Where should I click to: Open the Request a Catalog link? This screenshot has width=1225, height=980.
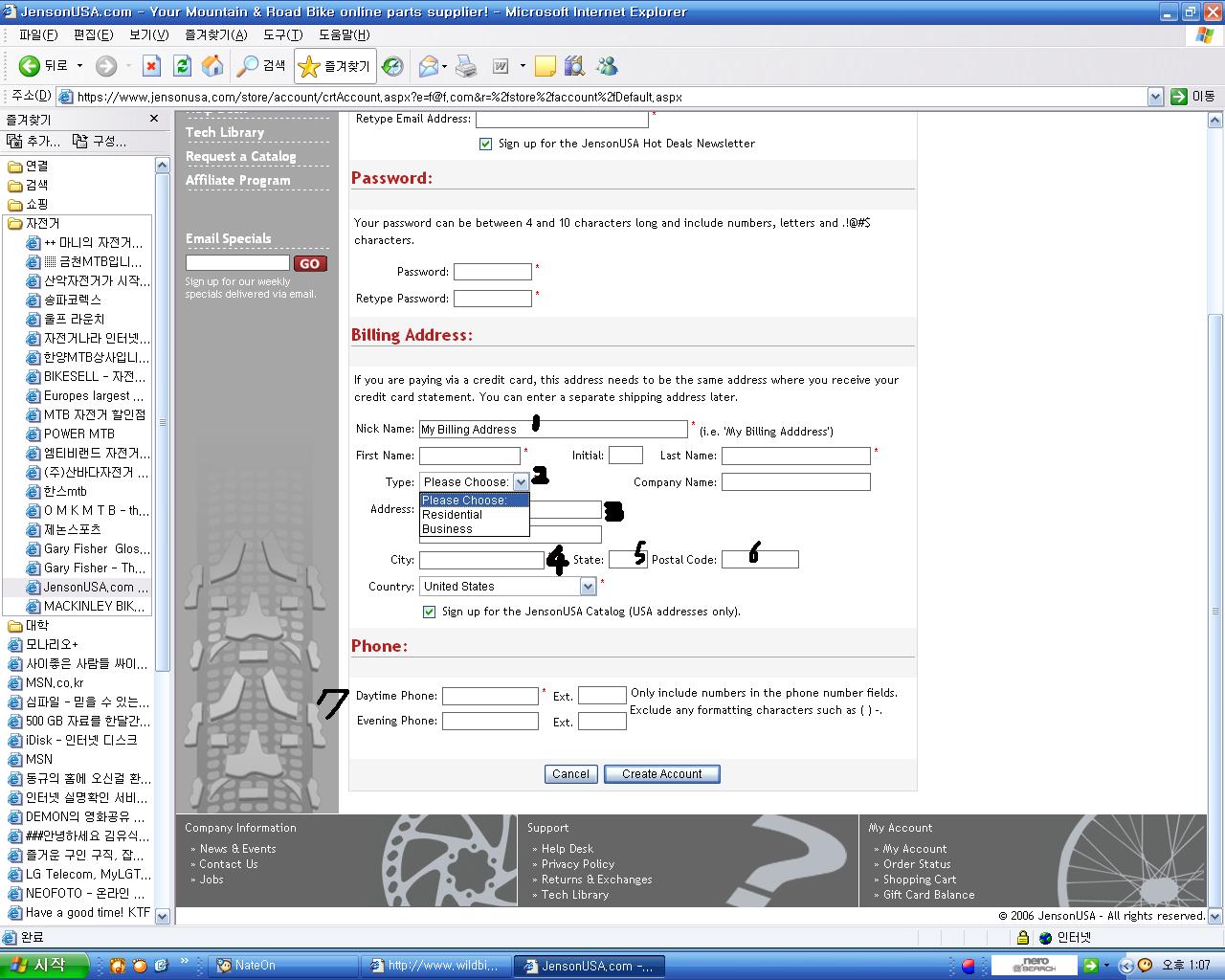(241, 156)
